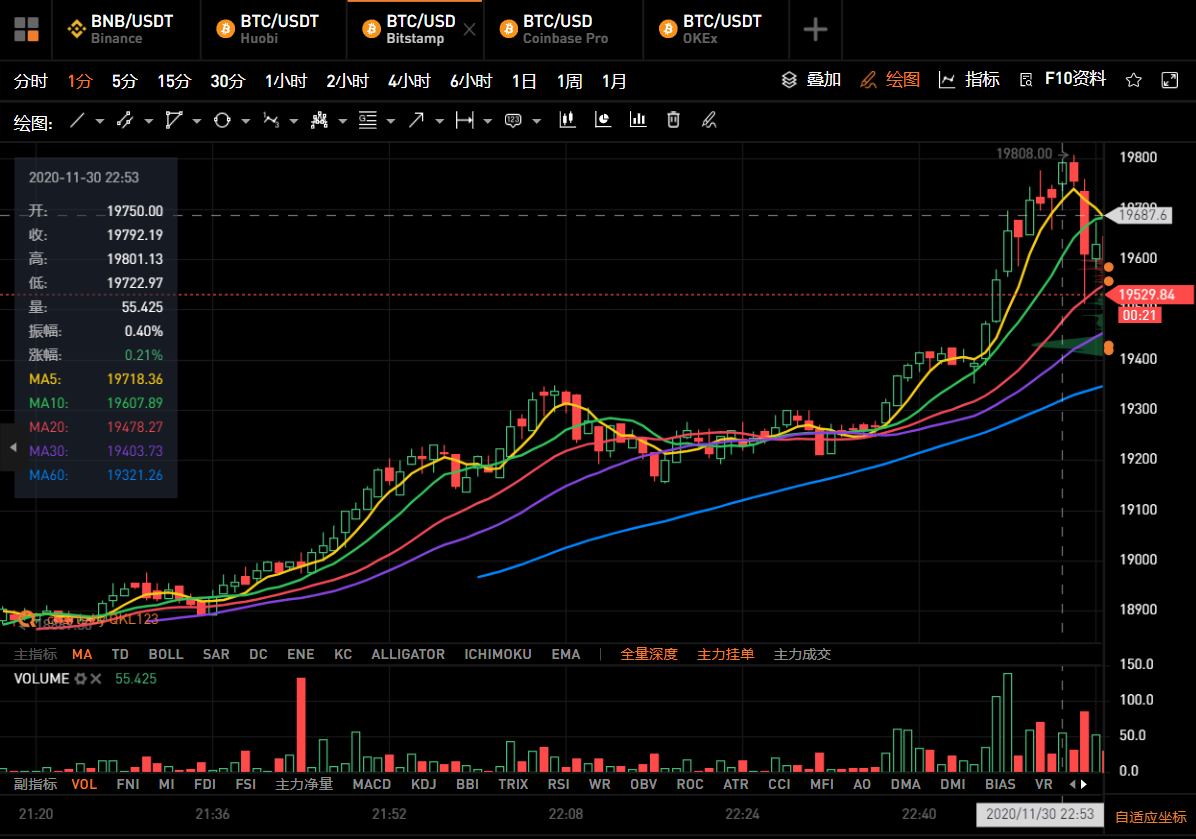
Task: Toggle the 主力挂单 overlay
Action: (725, 654)
